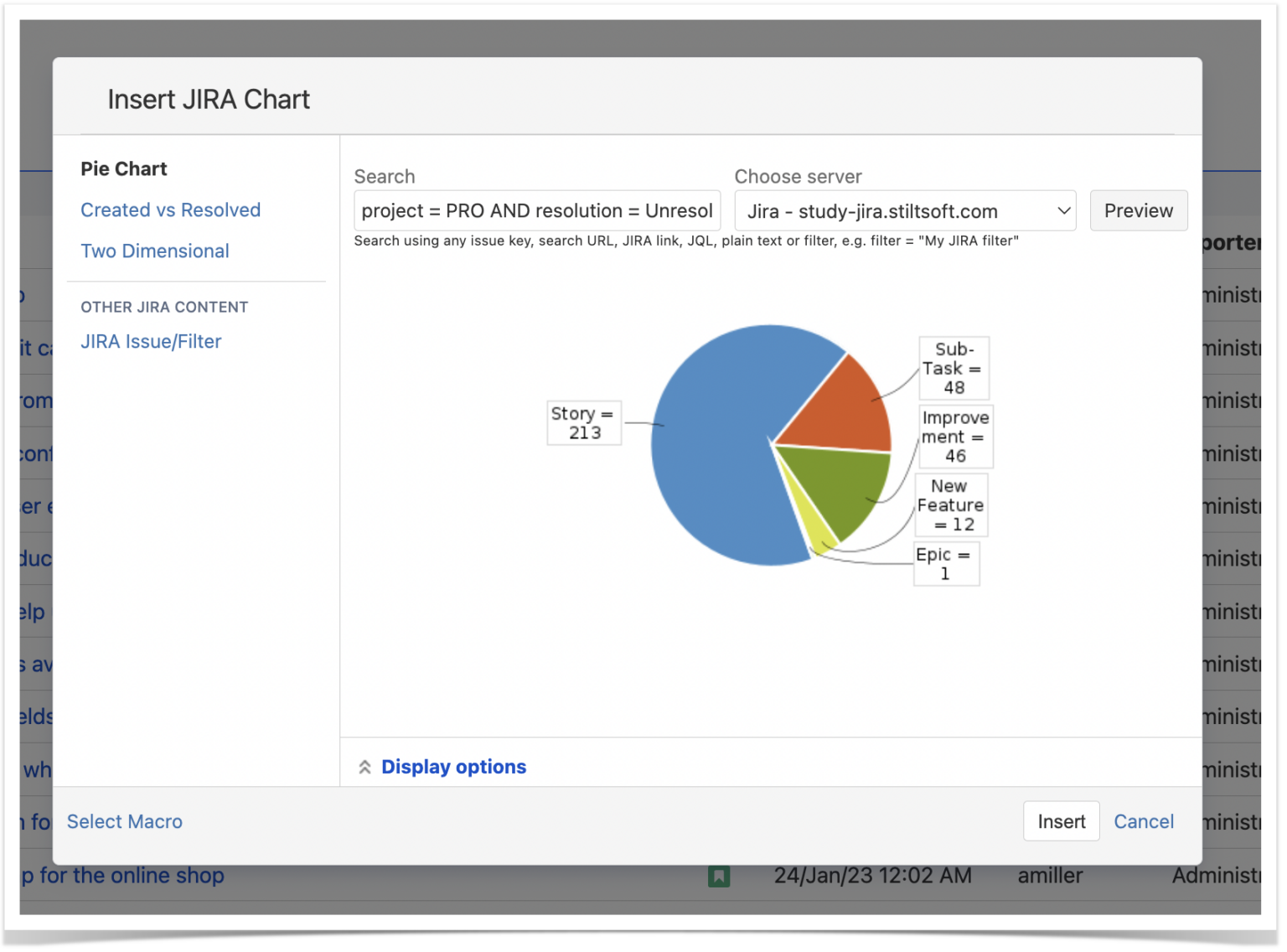Switch to Created vs Resolved chart
1287x952 pixels.
(170, 210)
